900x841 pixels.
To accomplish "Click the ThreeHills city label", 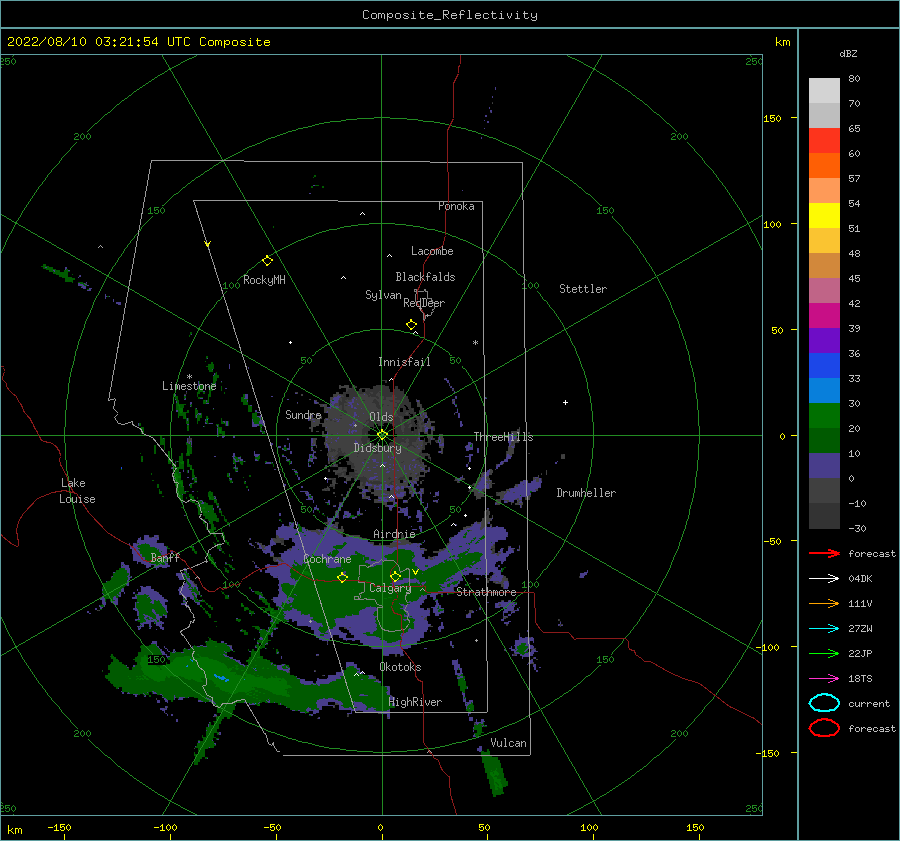I will pyautogui.click(x=503, y=437).
